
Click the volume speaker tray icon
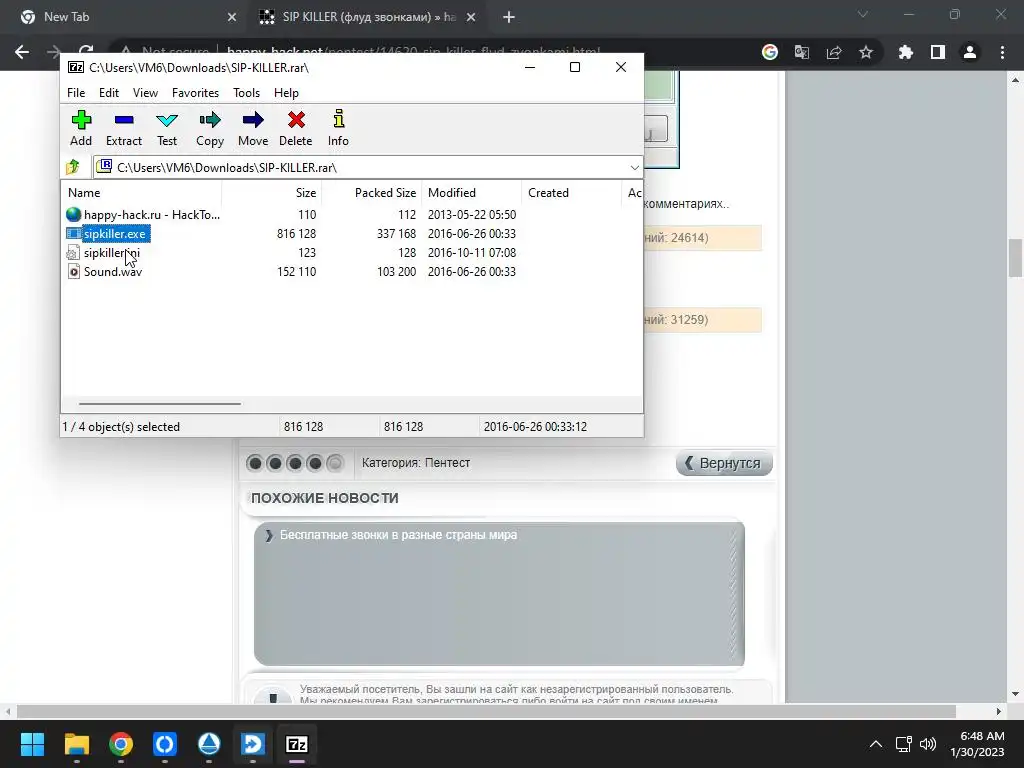[928, 744]
